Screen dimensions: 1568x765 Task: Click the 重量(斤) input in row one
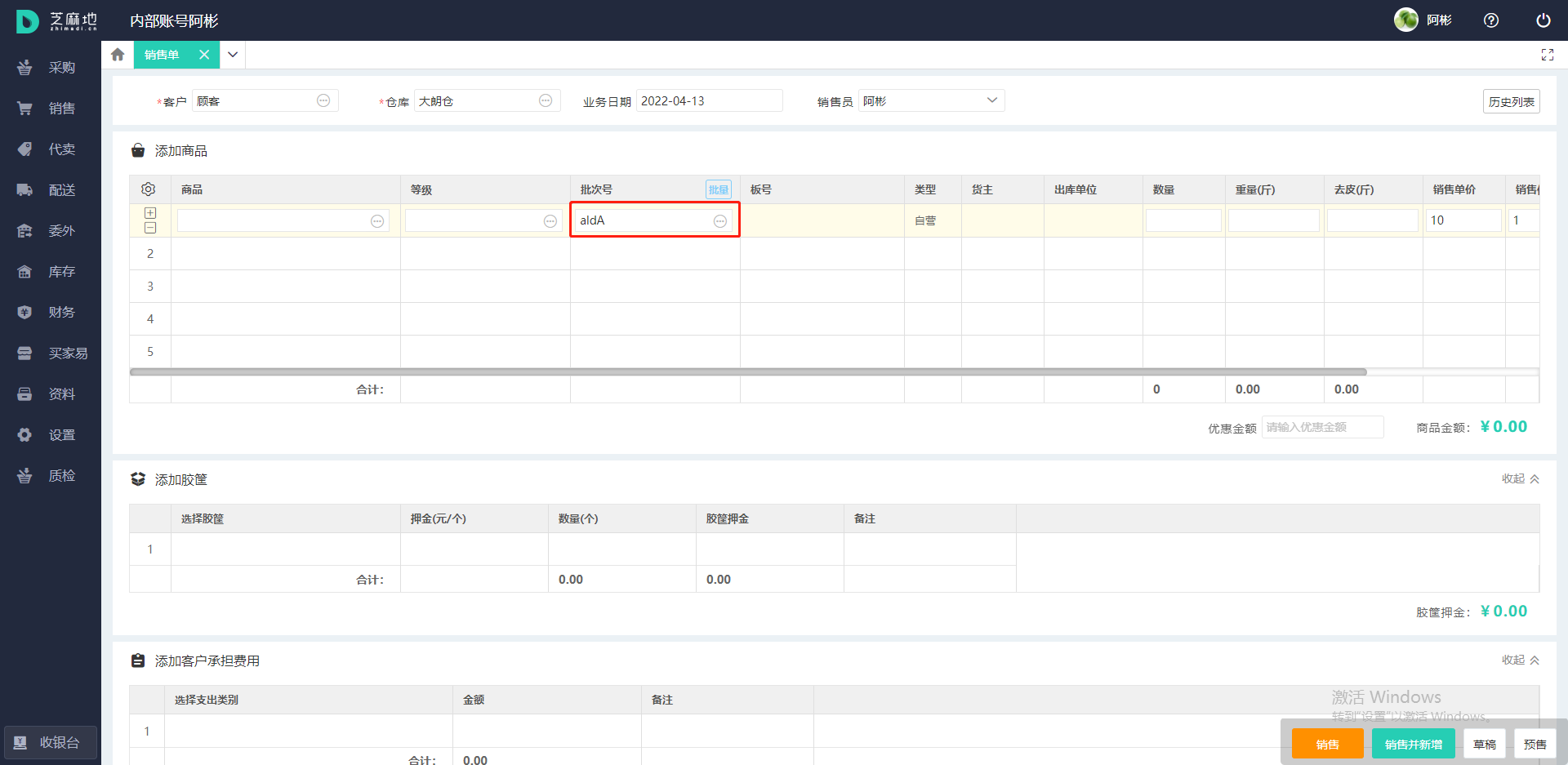pos(1274,220)
